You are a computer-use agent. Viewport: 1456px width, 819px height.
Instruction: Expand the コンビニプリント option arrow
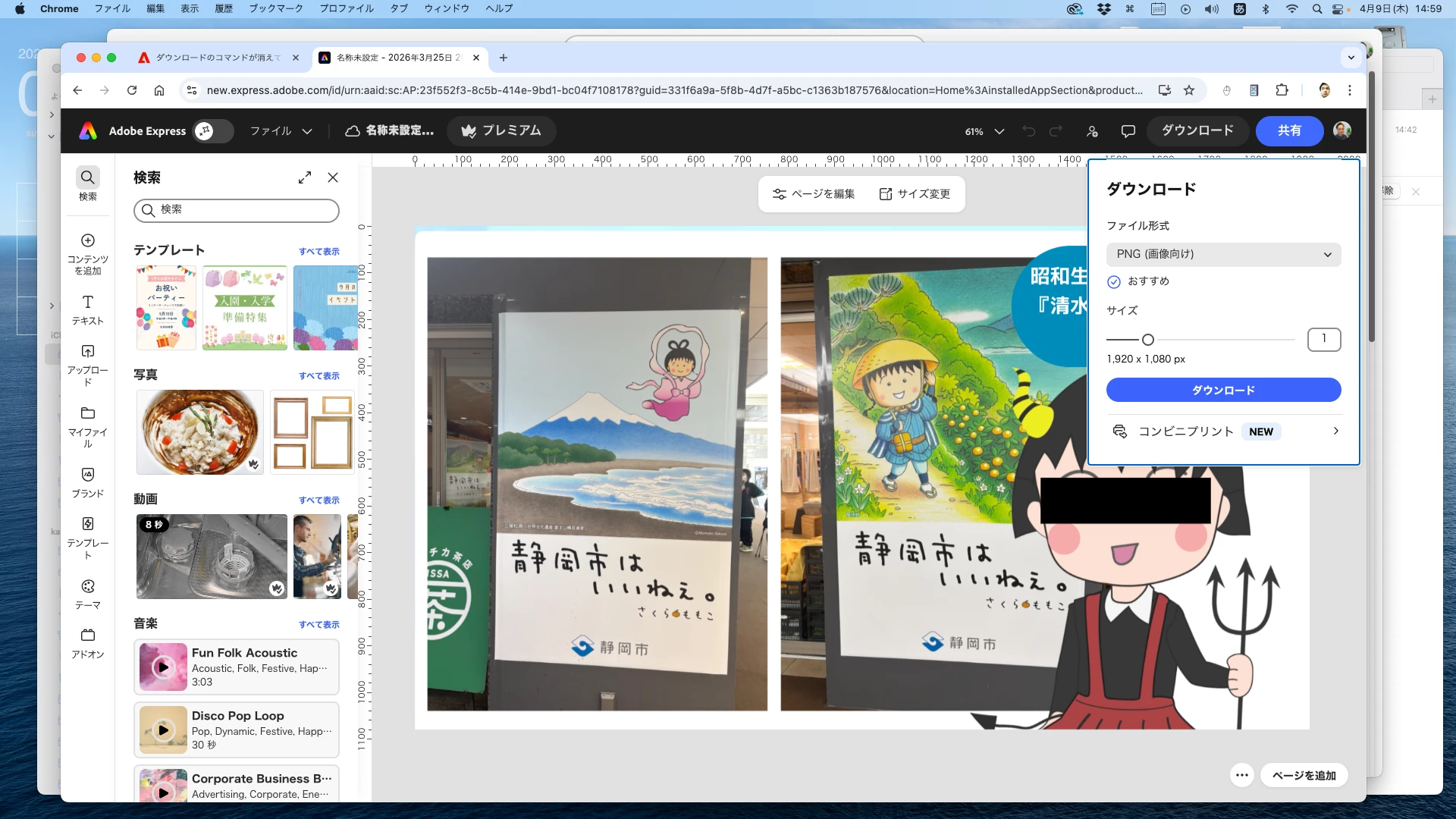pos(1335,431)
